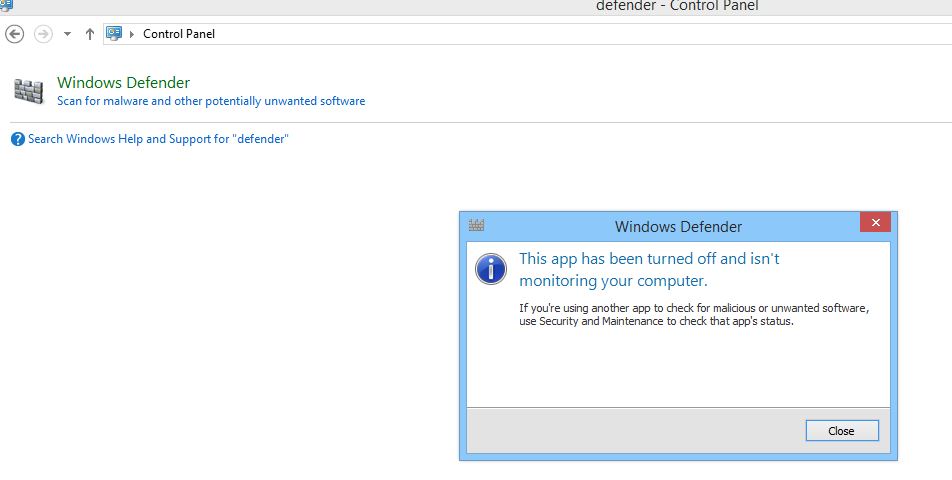This screenshot has width=952, height=480.
Task: Go back with the Back arrow button
Action: pyautogui.click(x=15, y=34)
